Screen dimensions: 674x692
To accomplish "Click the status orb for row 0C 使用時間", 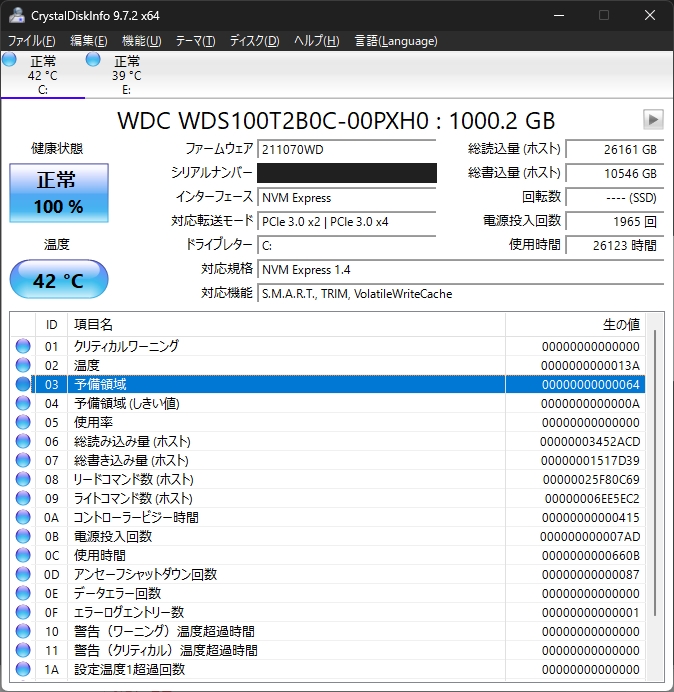I will 23,555.
